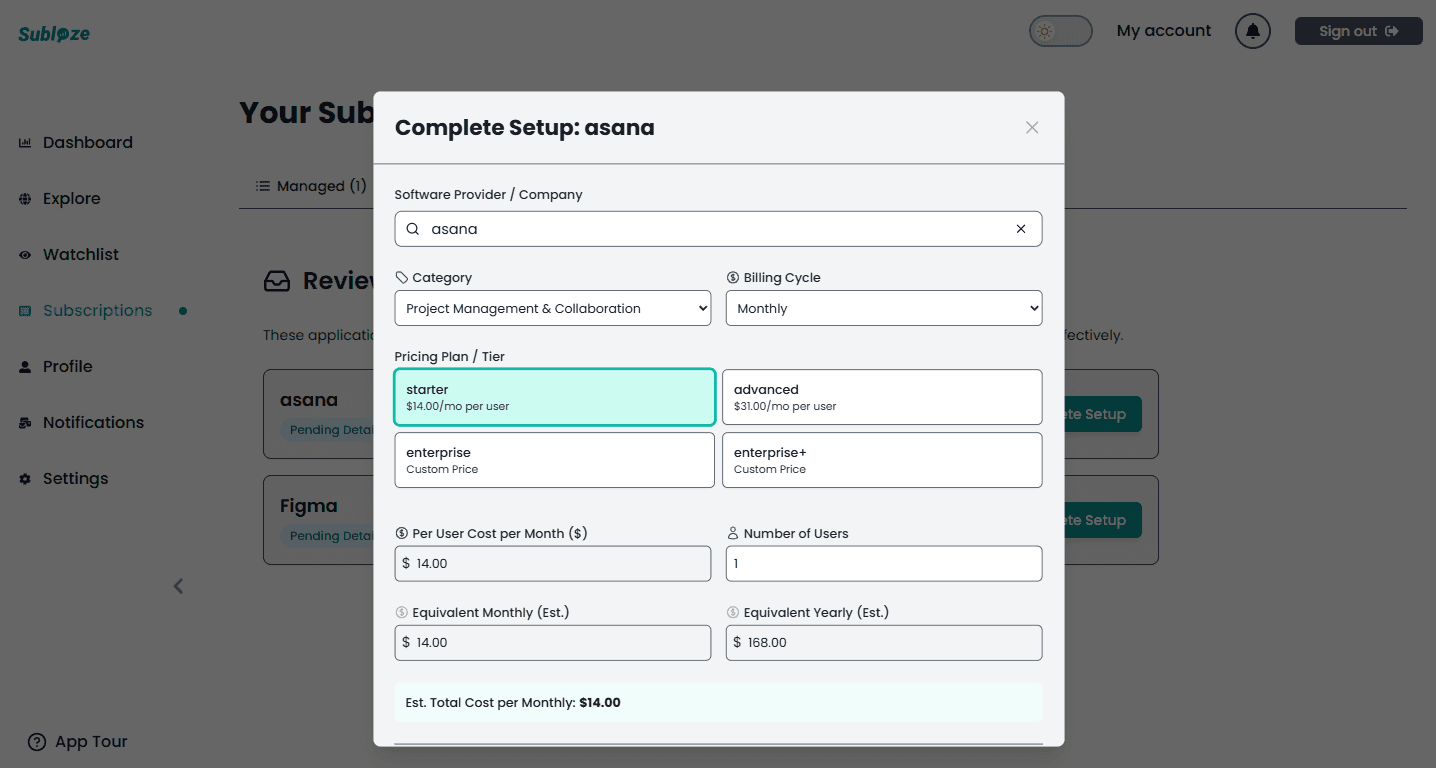
Task: Click the notification bell at the top right
Action: [x=1252, y=30]
